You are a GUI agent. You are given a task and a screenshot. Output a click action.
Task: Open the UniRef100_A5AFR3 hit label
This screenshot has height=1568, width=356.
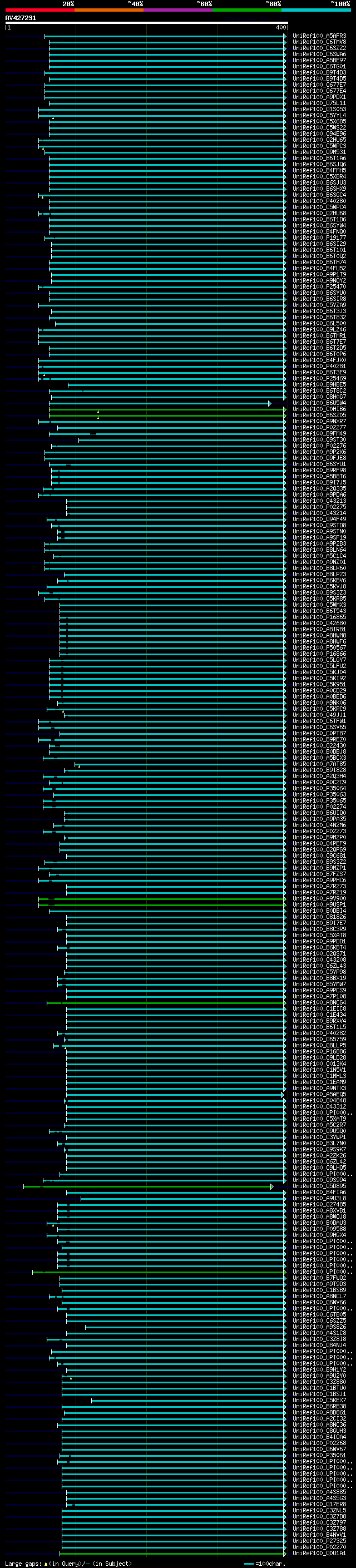[319, 36]
